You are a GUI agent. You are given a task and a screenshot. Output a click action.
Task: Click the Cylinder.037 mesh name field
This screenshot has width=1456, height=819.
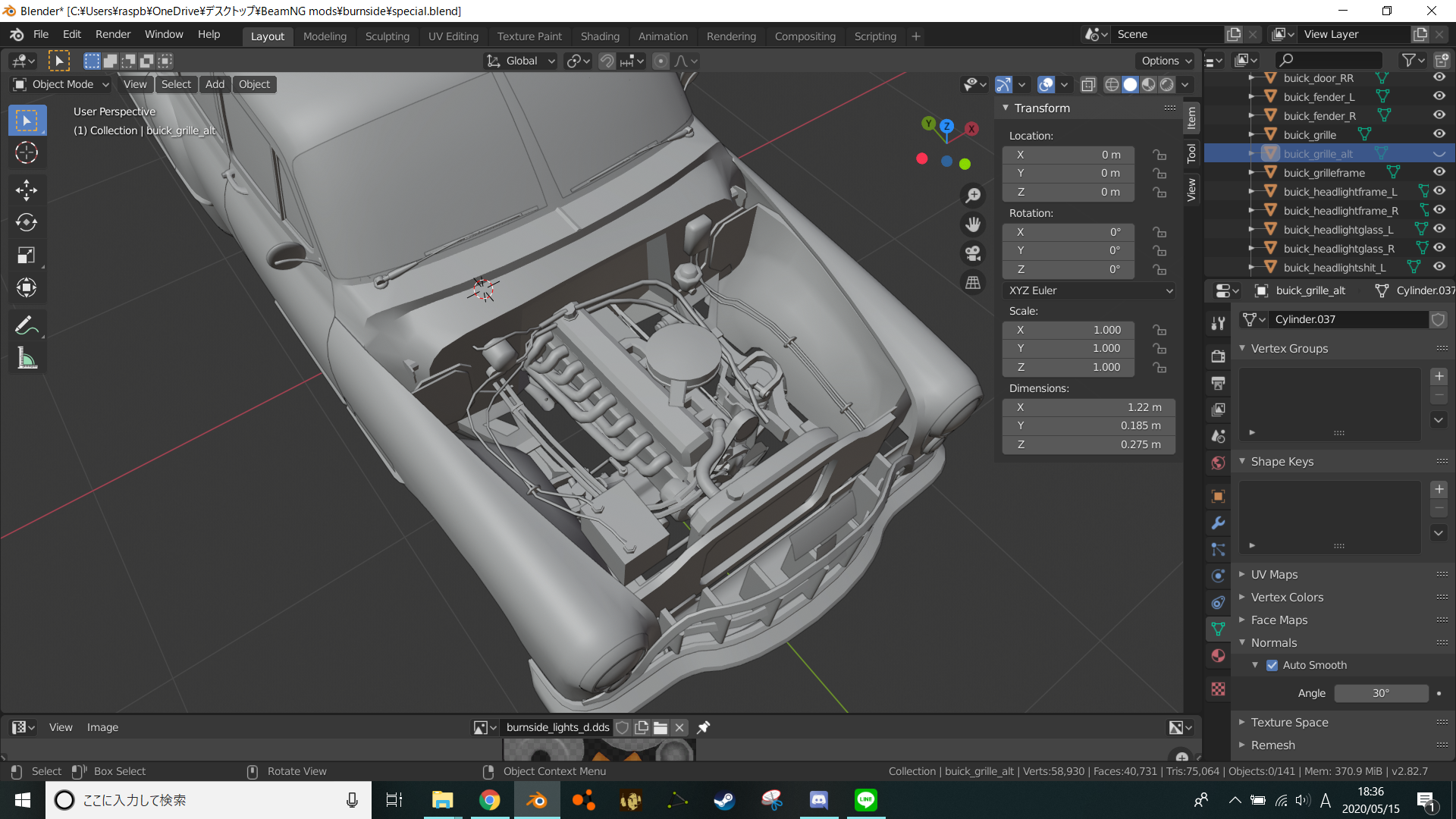click(1350, 319)
